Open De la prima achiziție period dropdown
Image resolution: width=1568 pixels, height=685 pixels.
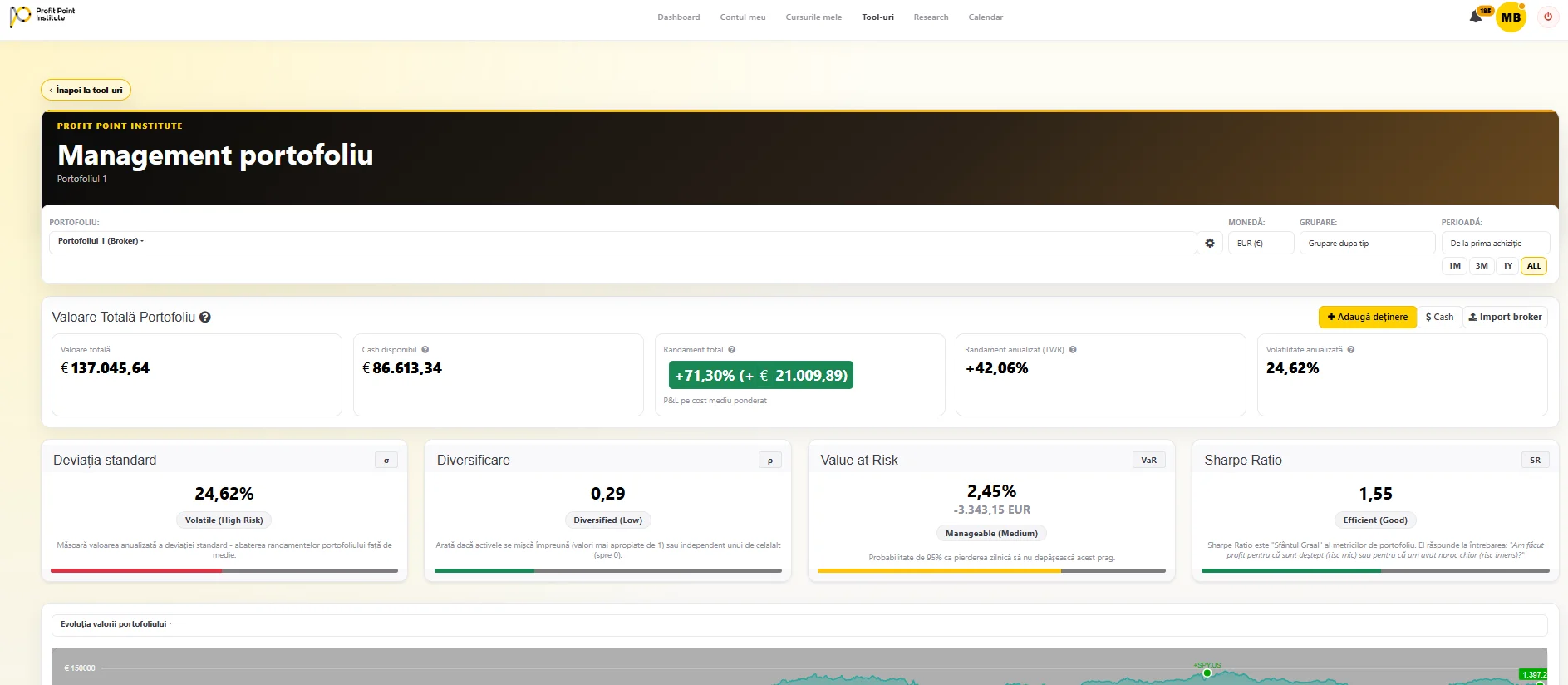point(1495,243)
